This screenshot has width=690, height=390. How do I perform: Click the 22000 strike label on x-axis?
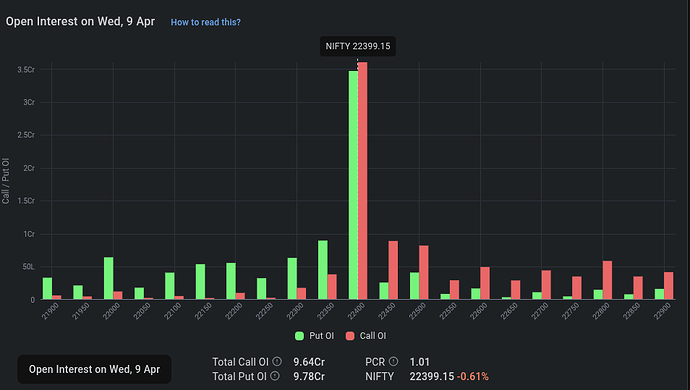(111, 311)
